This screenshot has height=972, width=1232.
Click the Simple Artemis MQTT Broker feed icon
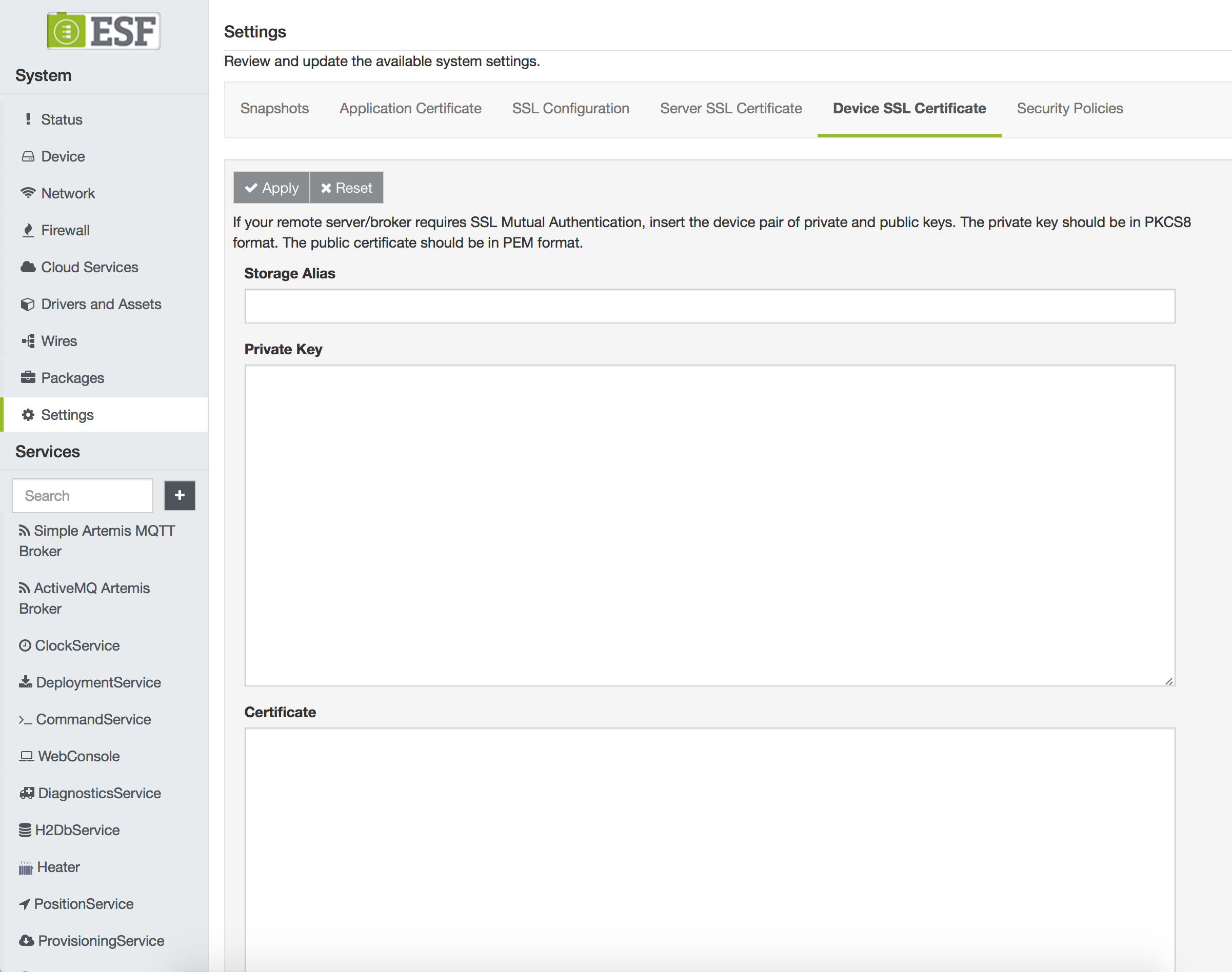click(25, 531)
